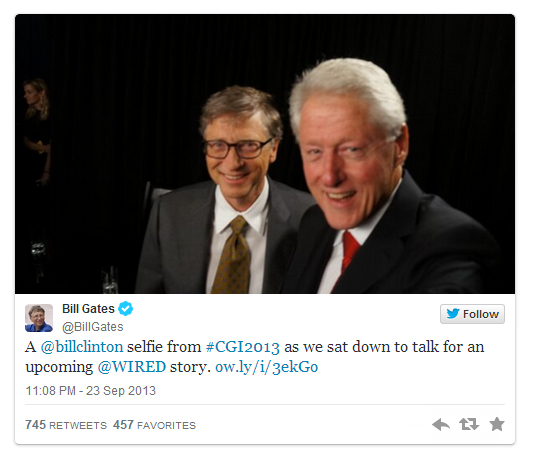
Task: Click the reply arrow icon
Action: click(441, 424)
